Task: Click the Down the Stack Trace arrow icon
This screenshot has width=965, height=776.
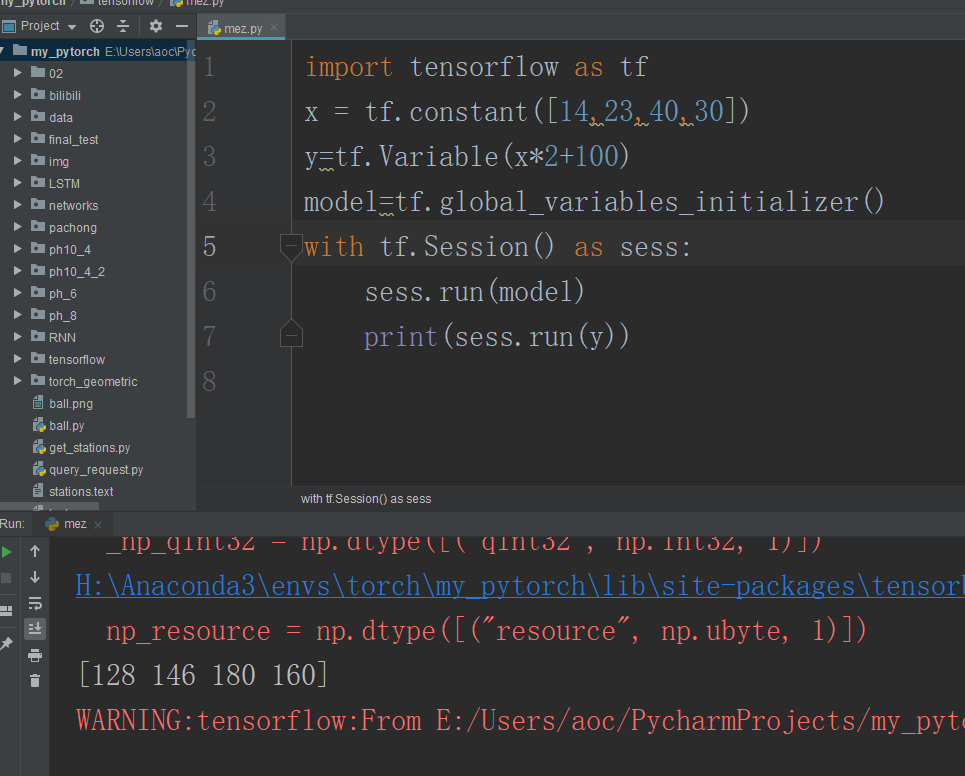Action: tap(35, 578)
